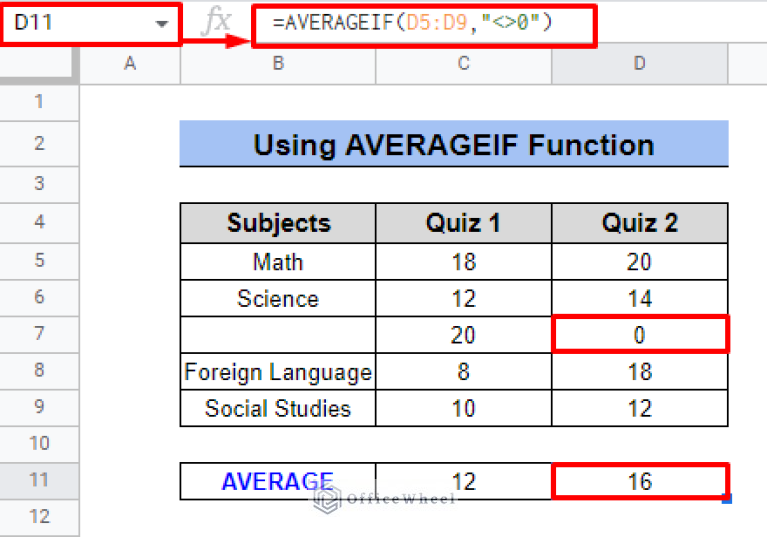Select the Subjects header cell

277,223
